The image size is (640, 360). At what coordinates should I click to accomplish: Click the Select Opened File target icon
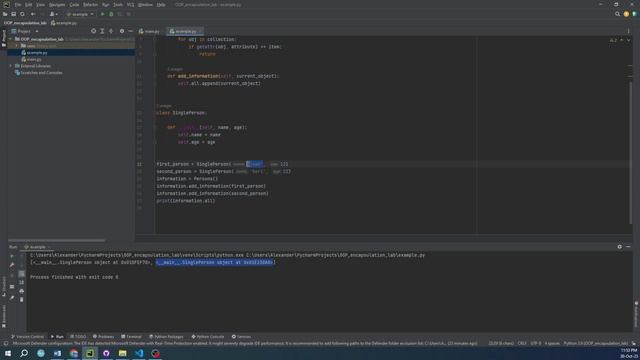click(93, 31)
